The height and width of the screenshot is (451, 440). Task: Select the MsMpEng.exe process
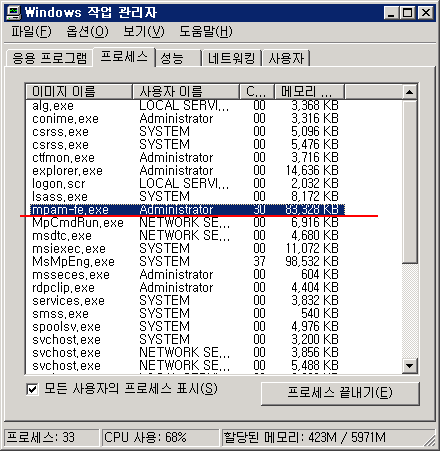pyautogui.click(x=185, y=262)
